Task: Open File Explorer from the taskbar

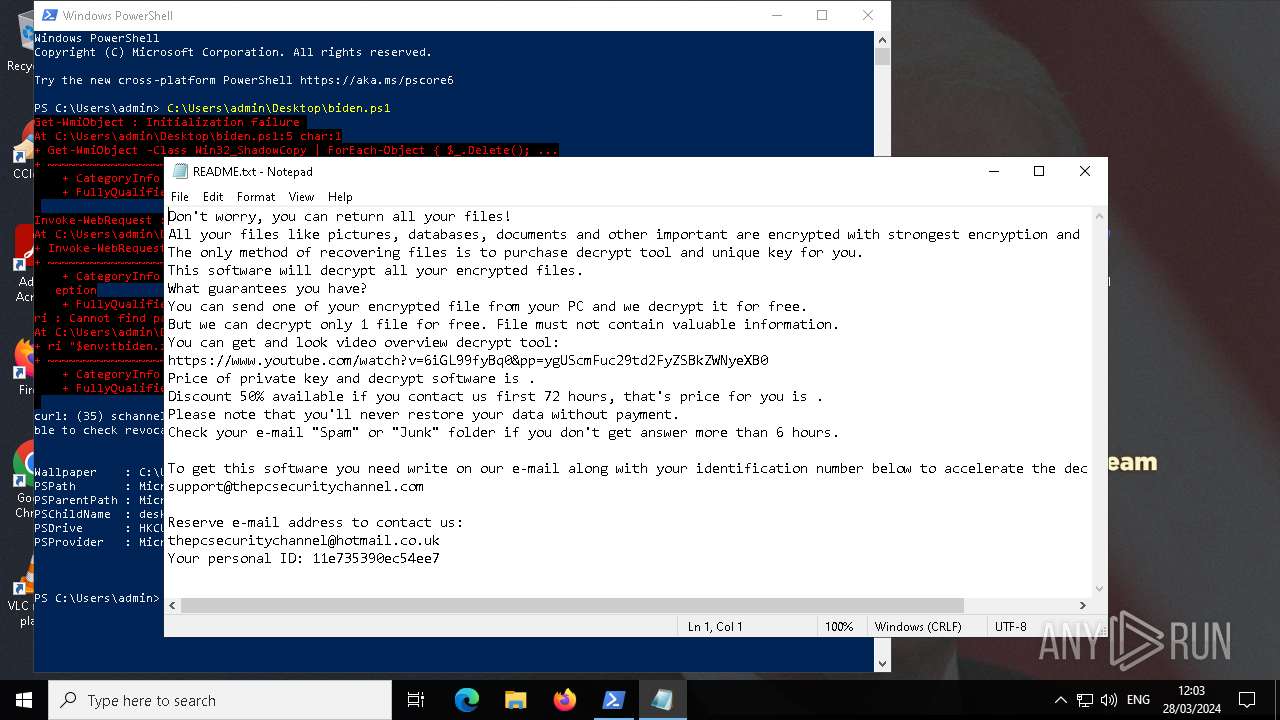Action: pyautogui.click(x=515, y=700)
